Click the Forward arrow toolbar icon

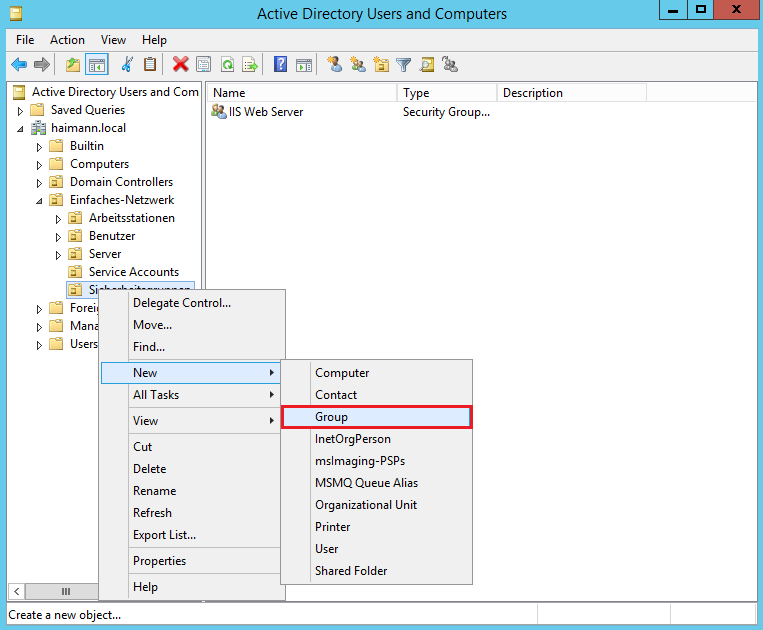42,64
